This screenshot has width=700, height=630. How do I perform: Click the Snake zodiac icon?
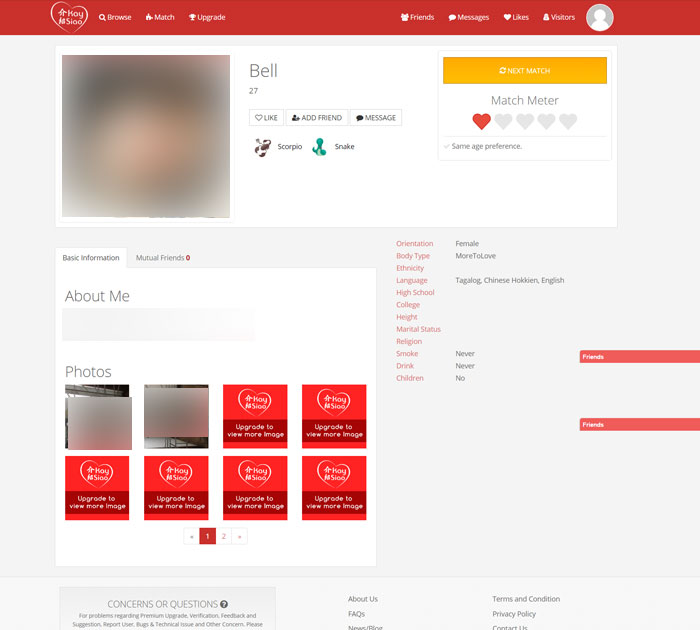pos(320,147)
